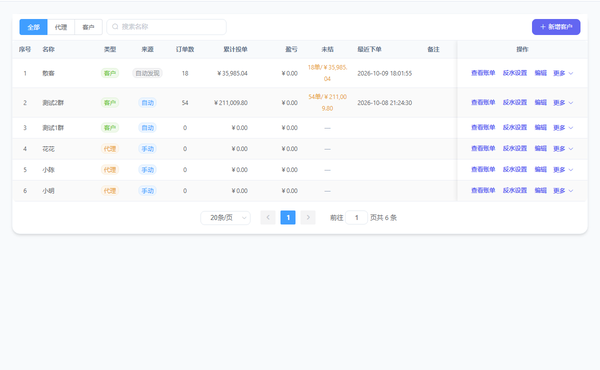600x370 pixels.
Task: Select page 1 in pagination
Action: pos(288,218)
